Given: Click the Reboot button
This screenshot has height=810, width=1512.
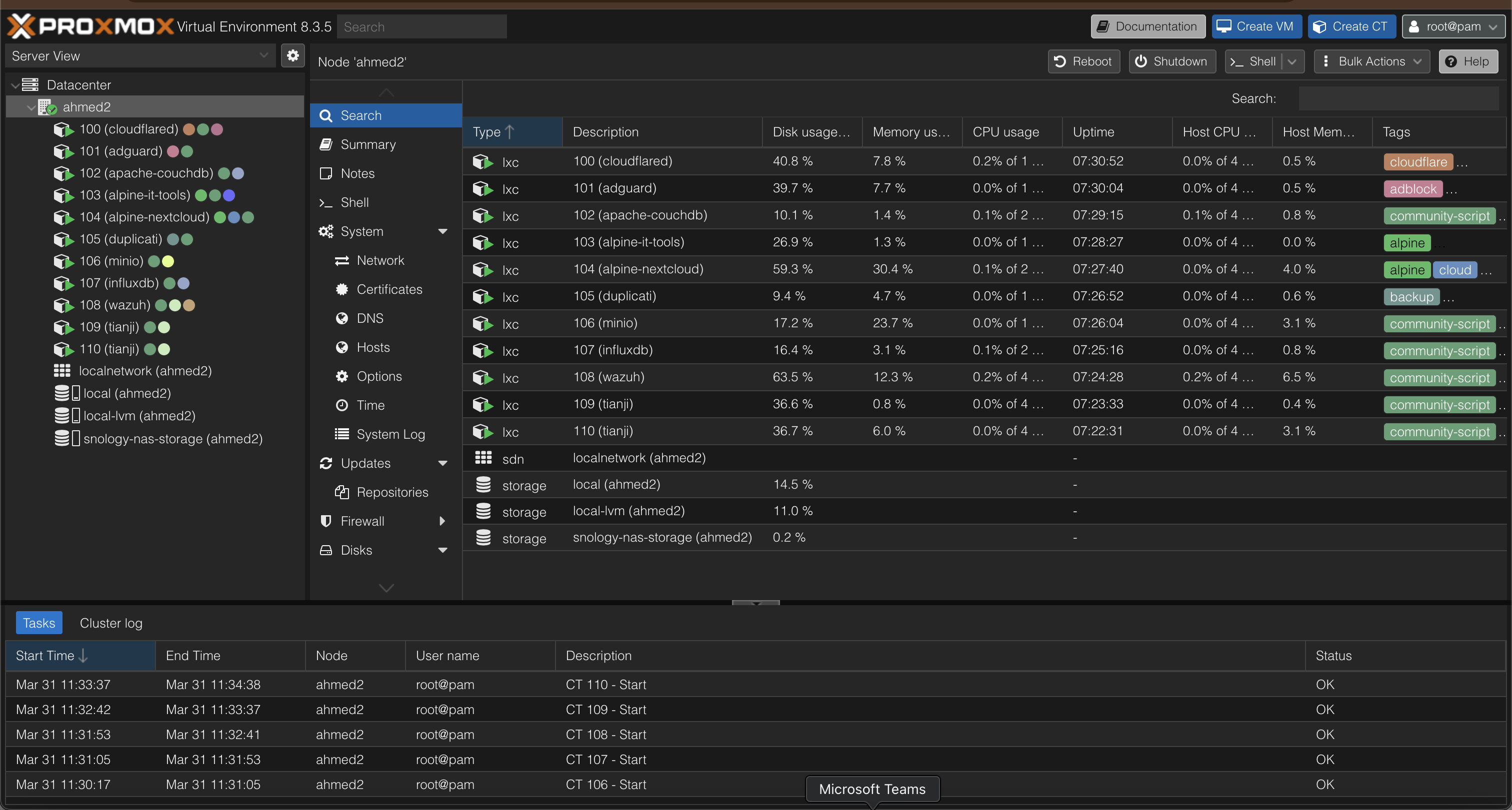Looking at the screenshot, I should (x=1083, y=61).
